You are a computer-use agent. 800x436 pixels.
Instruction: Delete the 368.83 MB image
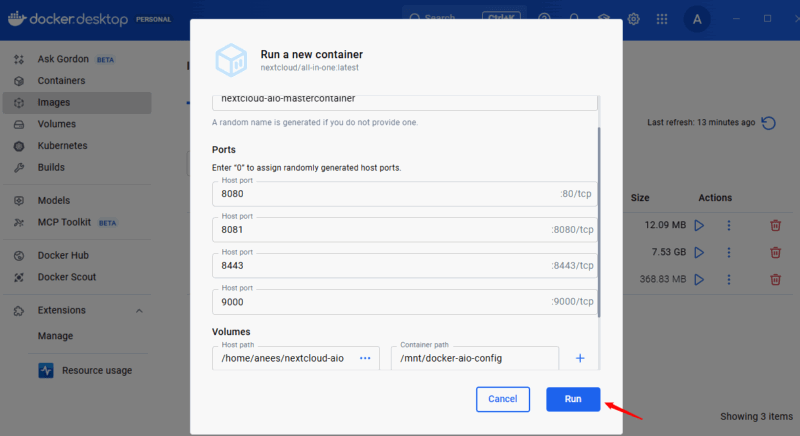coord(776,279)
